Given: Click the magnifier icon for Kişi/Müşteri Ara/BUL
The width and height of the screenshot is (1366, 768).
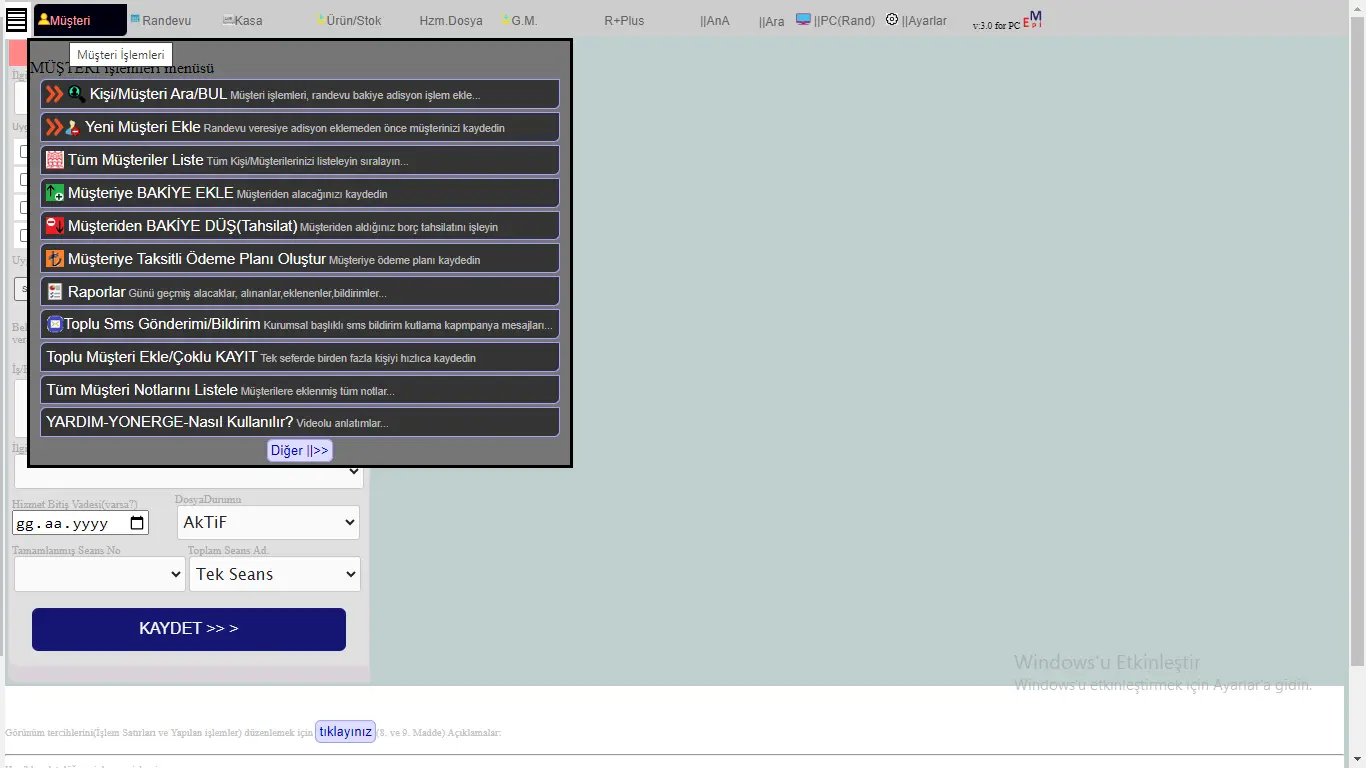Looking at the screenshot, I should [77, 94].
